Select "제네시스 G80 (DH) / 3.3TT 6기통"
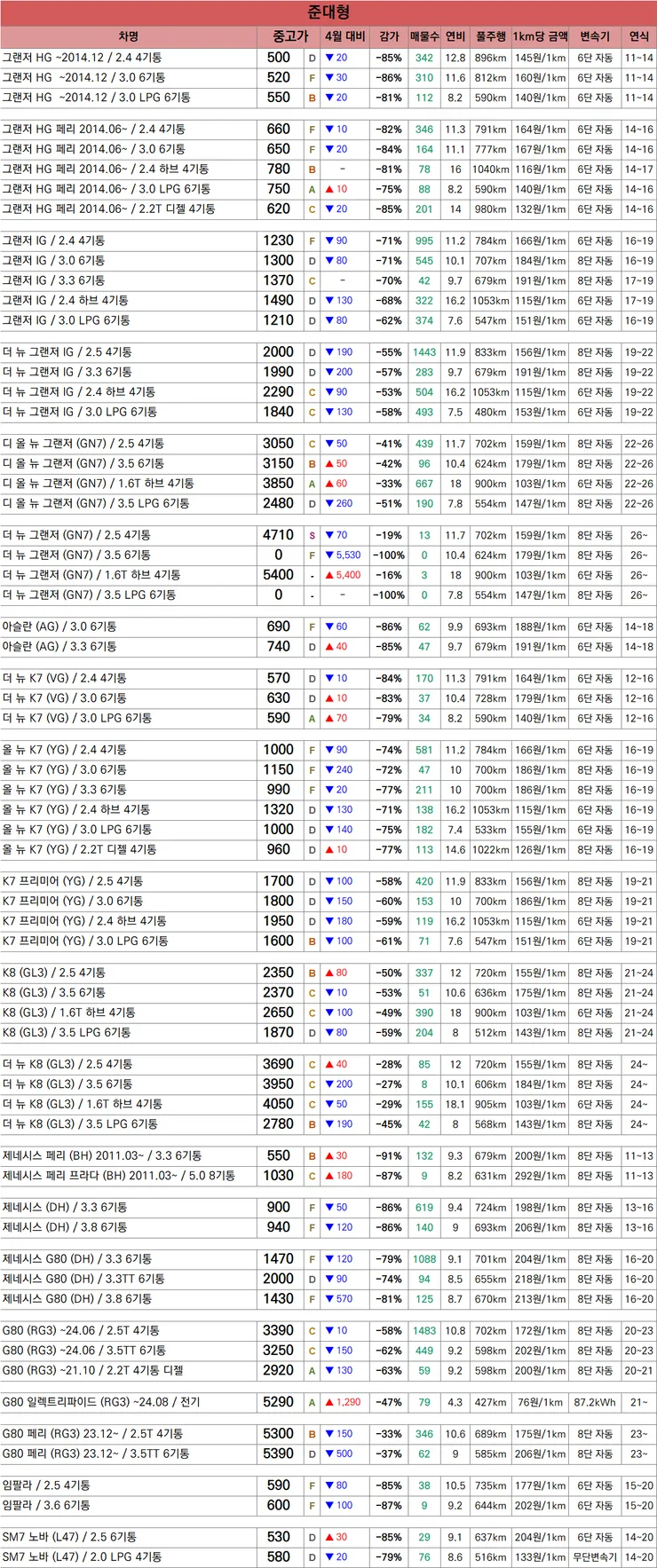 click(128, 1279)
